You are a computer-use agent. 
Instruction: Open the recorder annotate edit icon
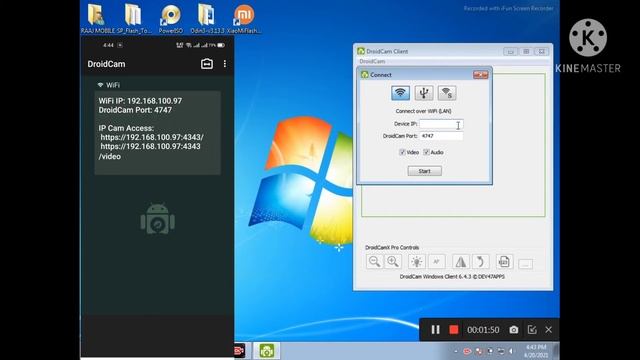pos(532,329)
